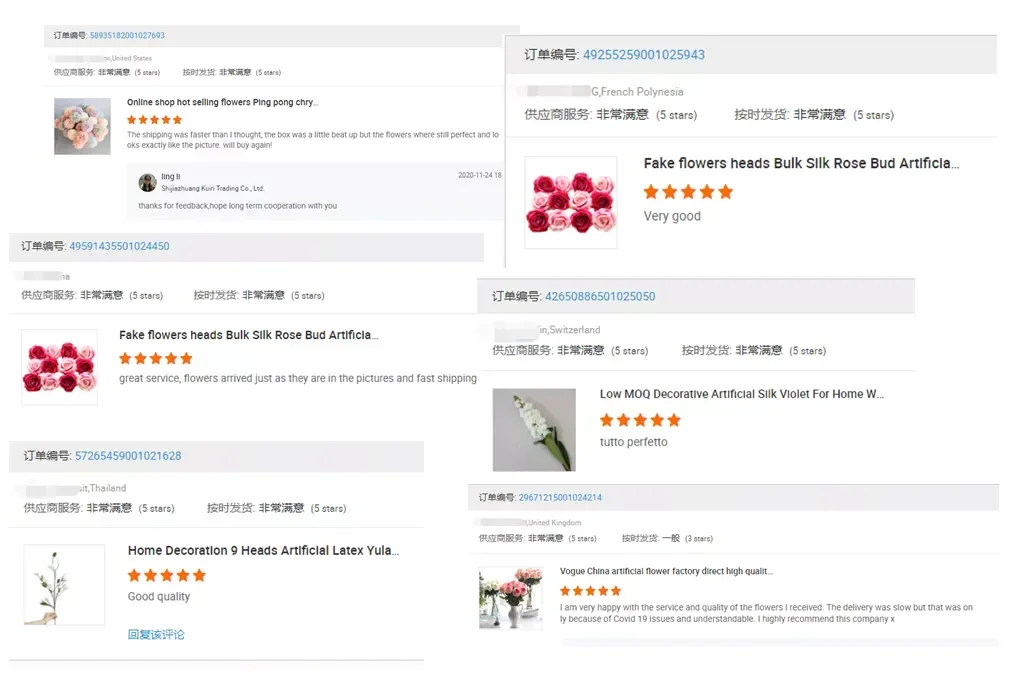Open order number 29671215001024214

(x=560, y=497)
